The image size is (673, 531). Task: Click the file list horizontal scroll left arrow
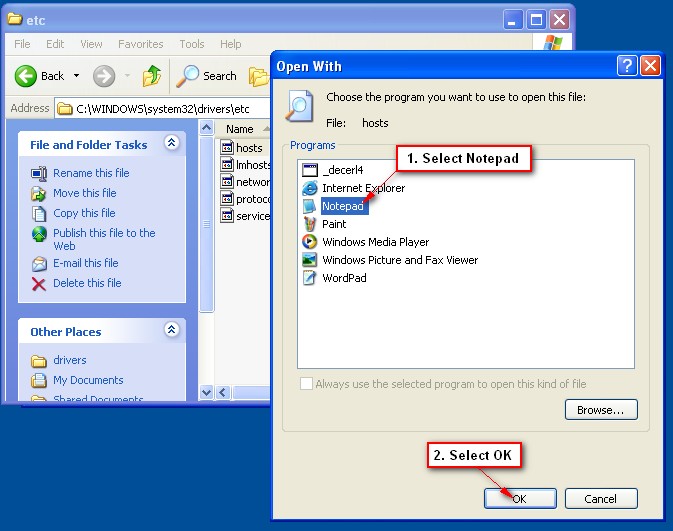[222, 392]
